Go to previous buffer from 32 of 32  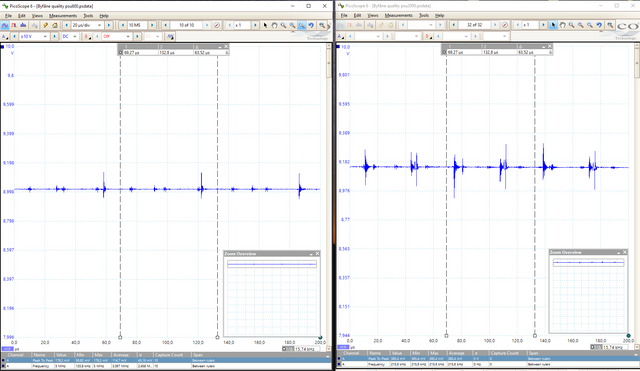tap(453, 25)
